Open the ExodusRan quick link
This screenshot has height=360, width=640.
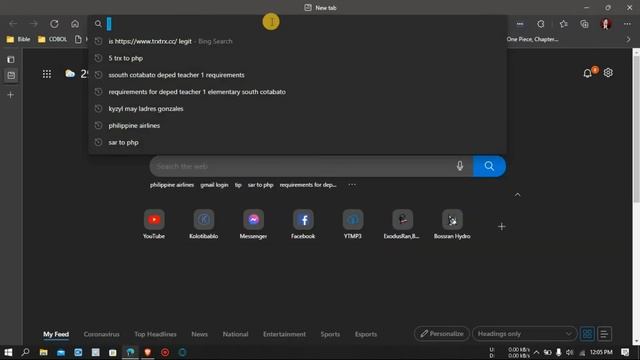click(402, 224)
